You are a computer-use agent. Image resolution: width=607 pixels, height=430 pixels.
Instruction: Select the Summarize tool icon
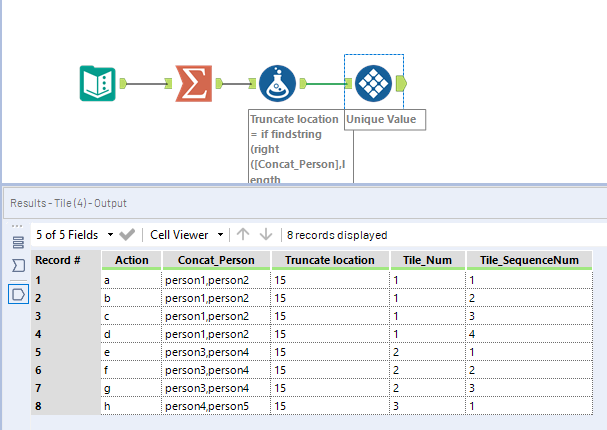(194, 84)
